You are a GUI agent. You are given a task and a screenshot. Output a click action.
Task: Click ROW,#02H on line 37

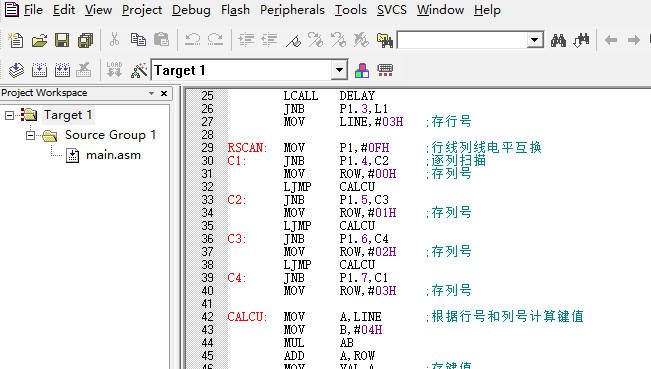pos(368,252)
